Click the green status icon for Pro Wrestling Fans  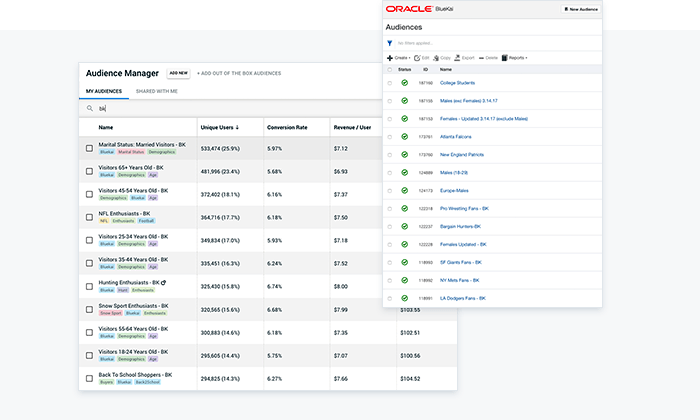pos(404,208)
